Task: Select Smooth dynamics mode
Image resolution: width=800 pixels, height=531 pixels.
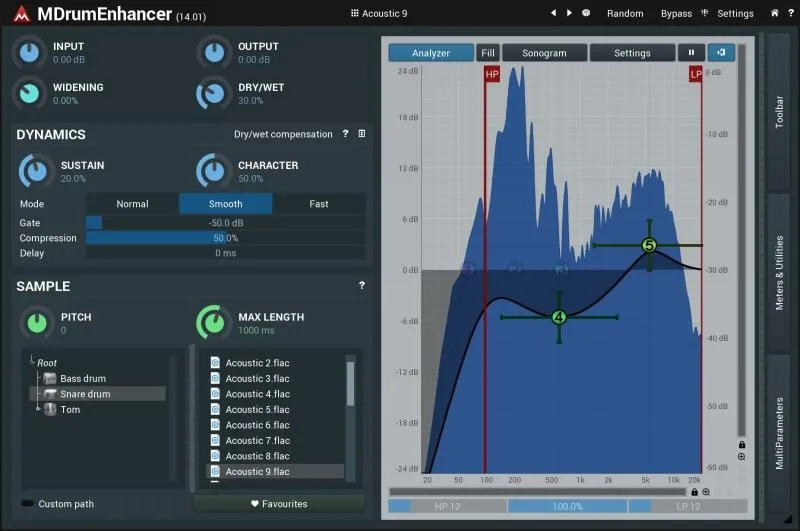Action: click(x=226, y=204)
